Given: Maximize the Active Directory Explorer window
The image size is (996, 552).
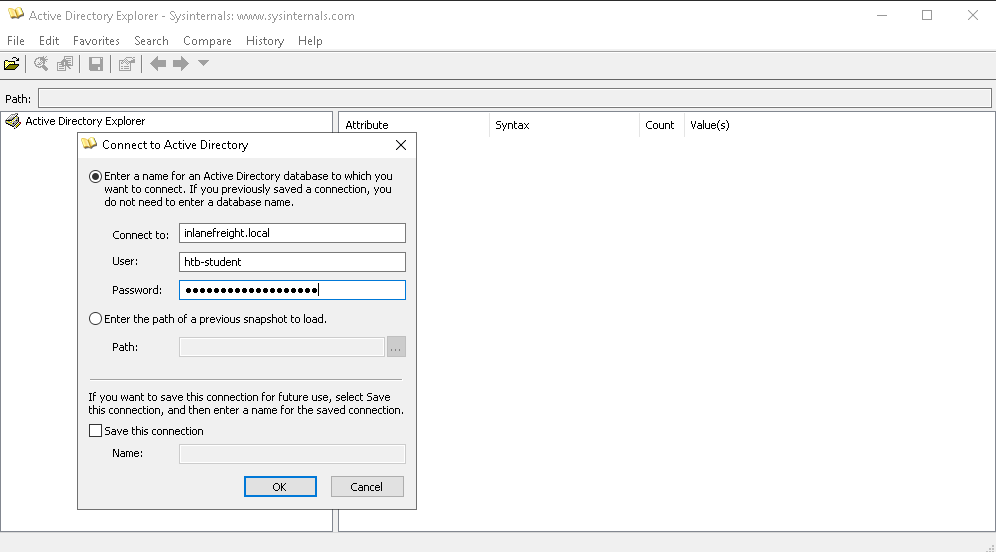Looking at the screenshot, I should [927, 15].
